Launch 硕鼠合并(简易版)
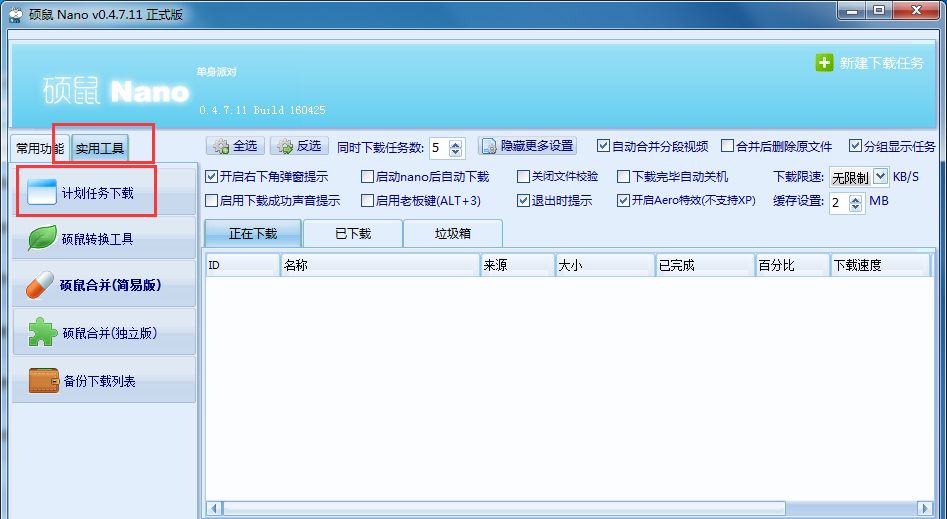This screenshot has width=947, height=519. [x=104, y=285]
